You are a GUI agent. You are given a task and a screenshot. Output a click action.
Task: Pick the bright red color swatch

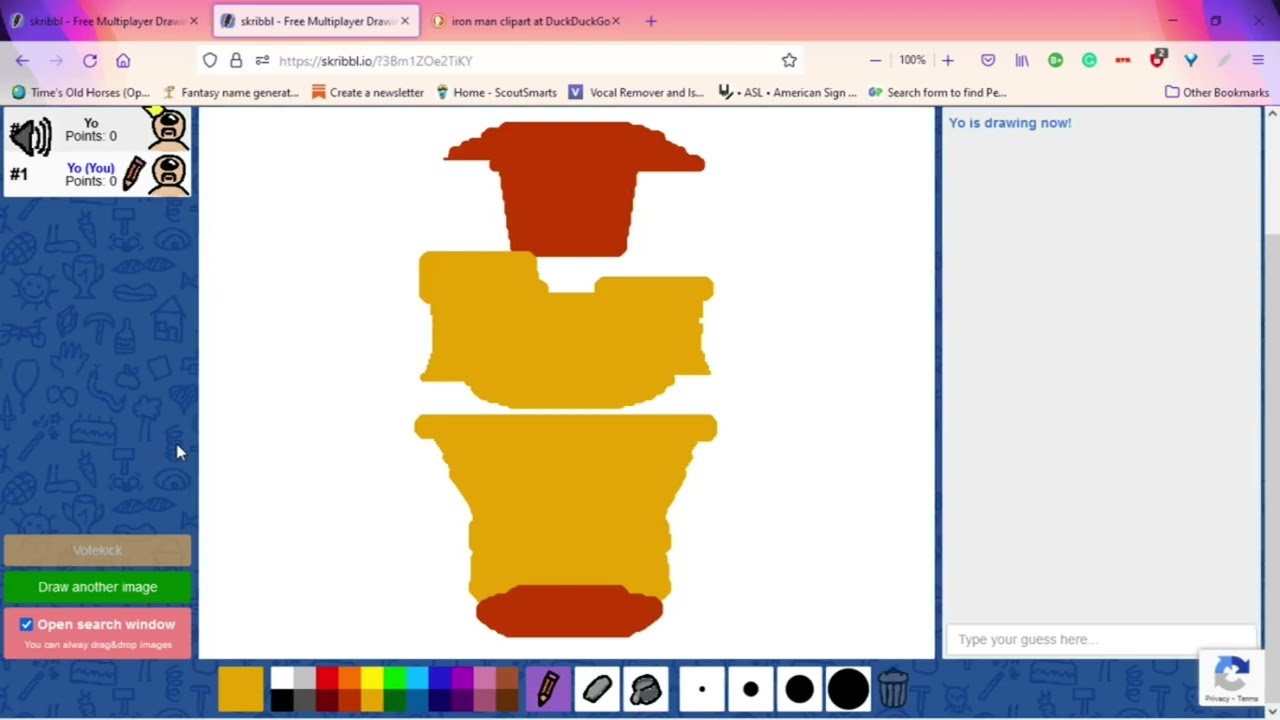327,678
